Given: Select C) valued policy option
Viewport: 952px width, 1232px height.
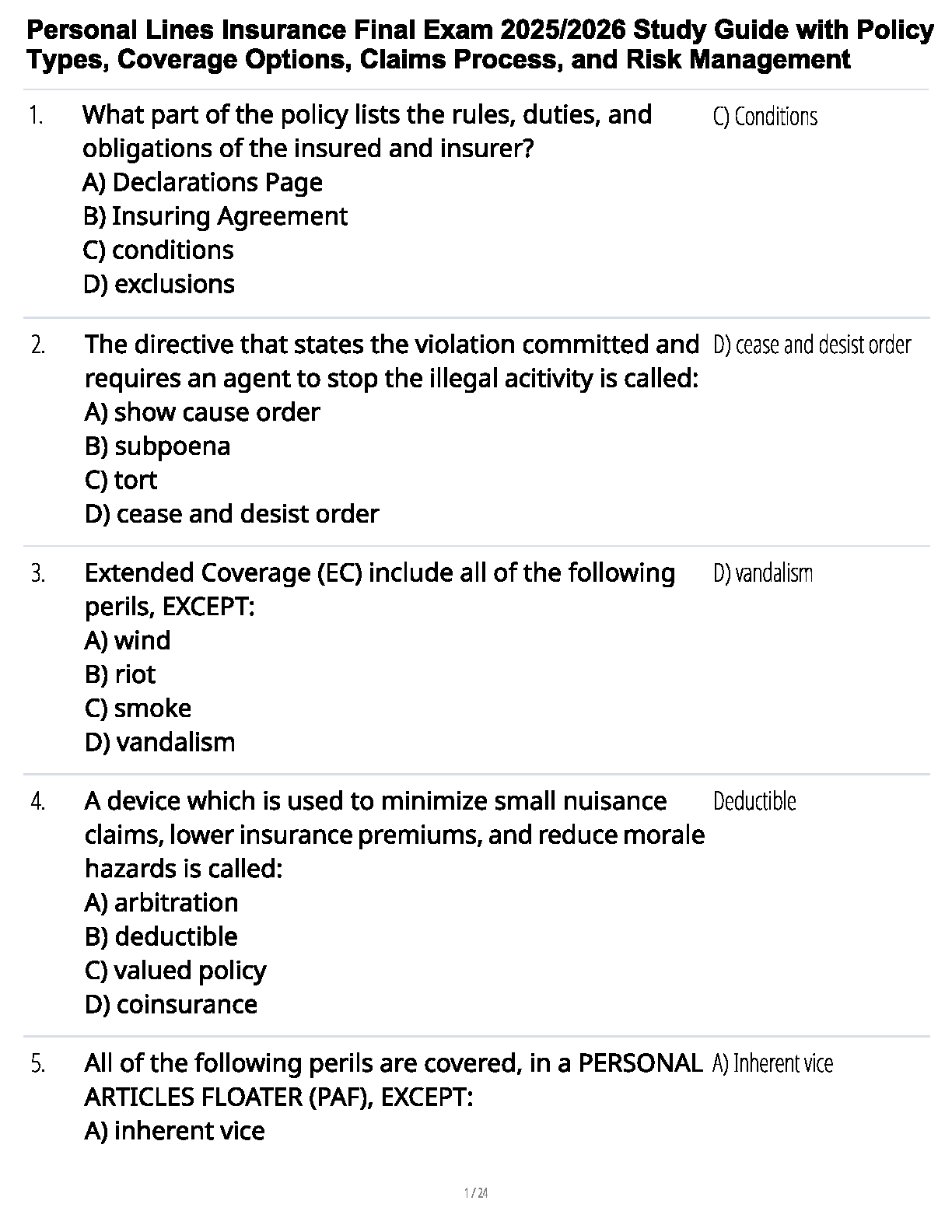Looking at the screenshot, I should click(x=176, y=971).
